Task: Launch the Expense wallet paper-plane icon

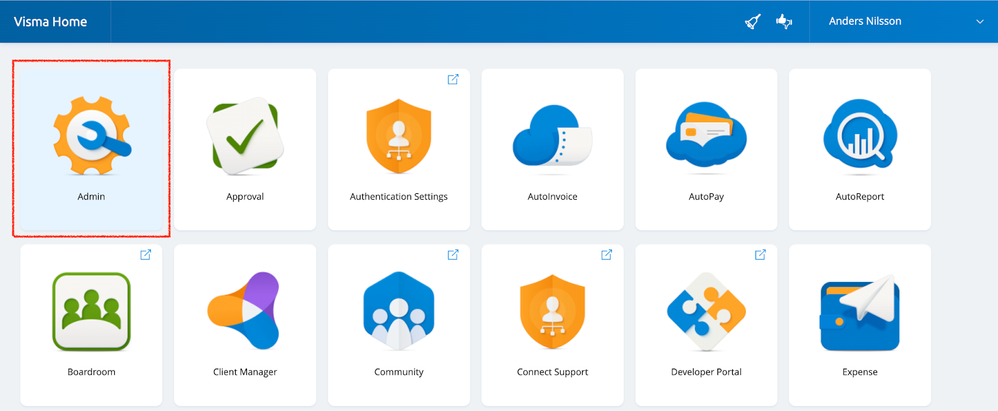Action: pos(860,313)
